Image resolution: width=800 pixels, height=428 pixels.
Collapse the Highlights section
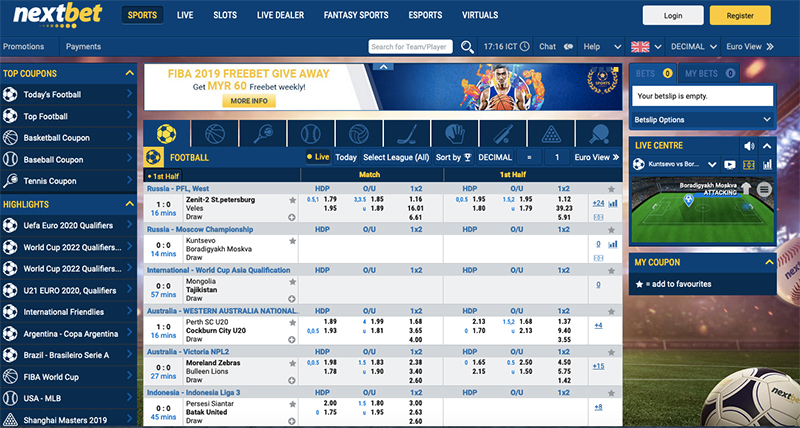pyautogui.click(x=130, y=204)
